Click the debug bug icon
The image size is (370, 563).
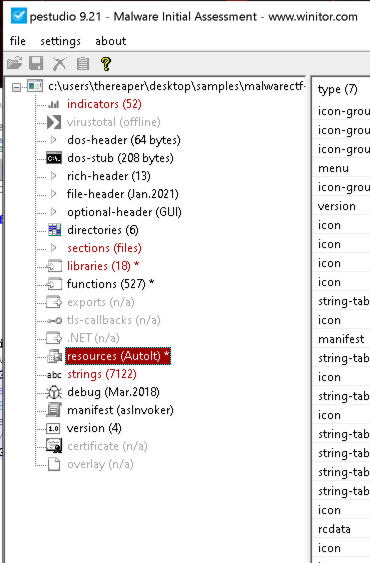pos(54,392)
